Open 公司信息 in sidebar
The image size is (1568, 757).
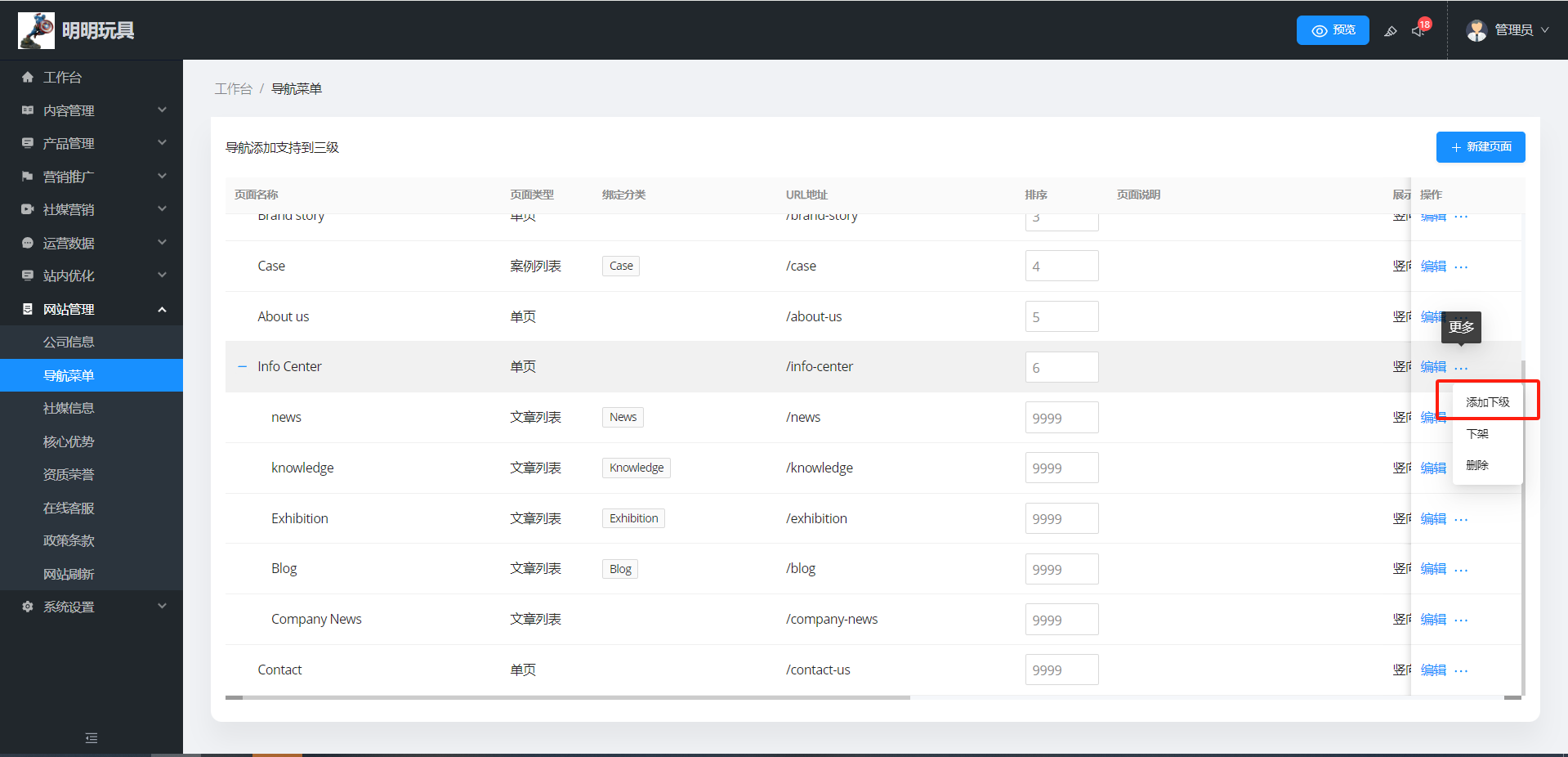click(92, 342)
